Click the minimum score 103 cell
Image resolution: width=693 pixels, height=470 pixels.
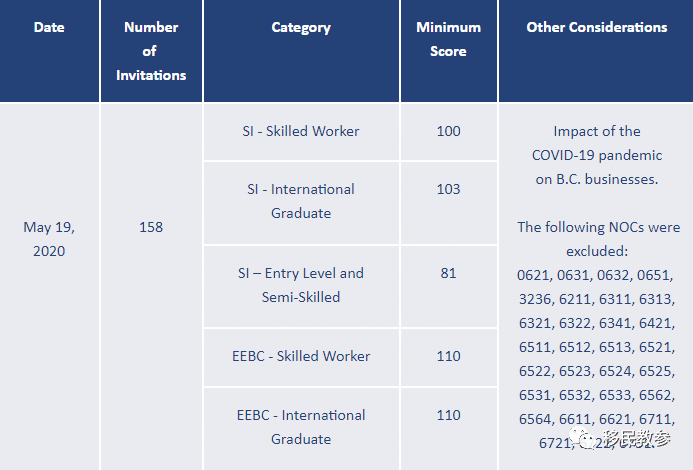(x=448, y=189)
